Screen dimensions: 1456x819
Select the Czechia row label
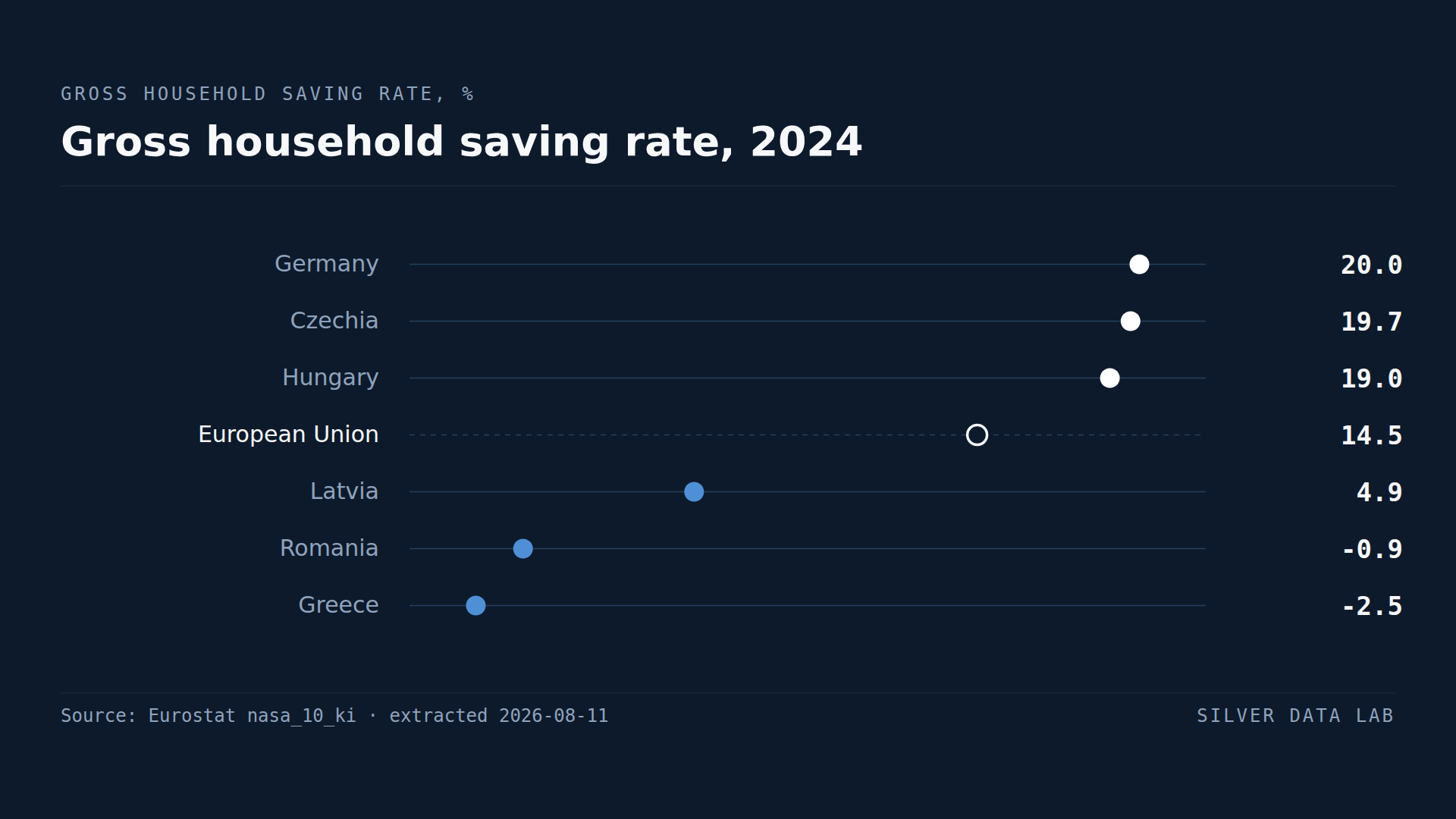point(334,321)
